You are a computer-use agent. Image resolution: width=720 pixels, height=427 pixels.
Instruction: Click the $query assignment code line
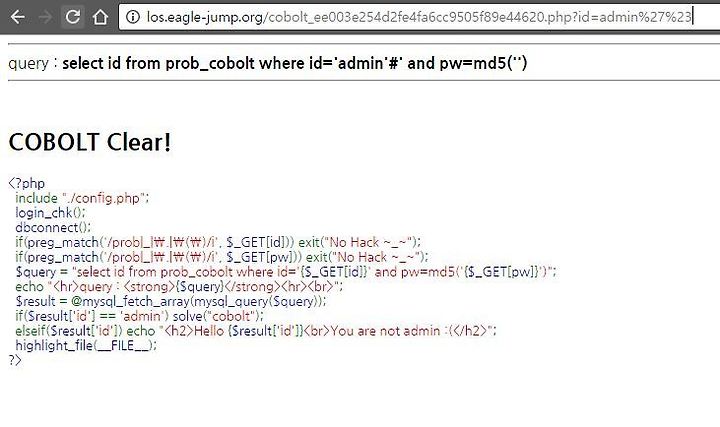tap(286, 272)
